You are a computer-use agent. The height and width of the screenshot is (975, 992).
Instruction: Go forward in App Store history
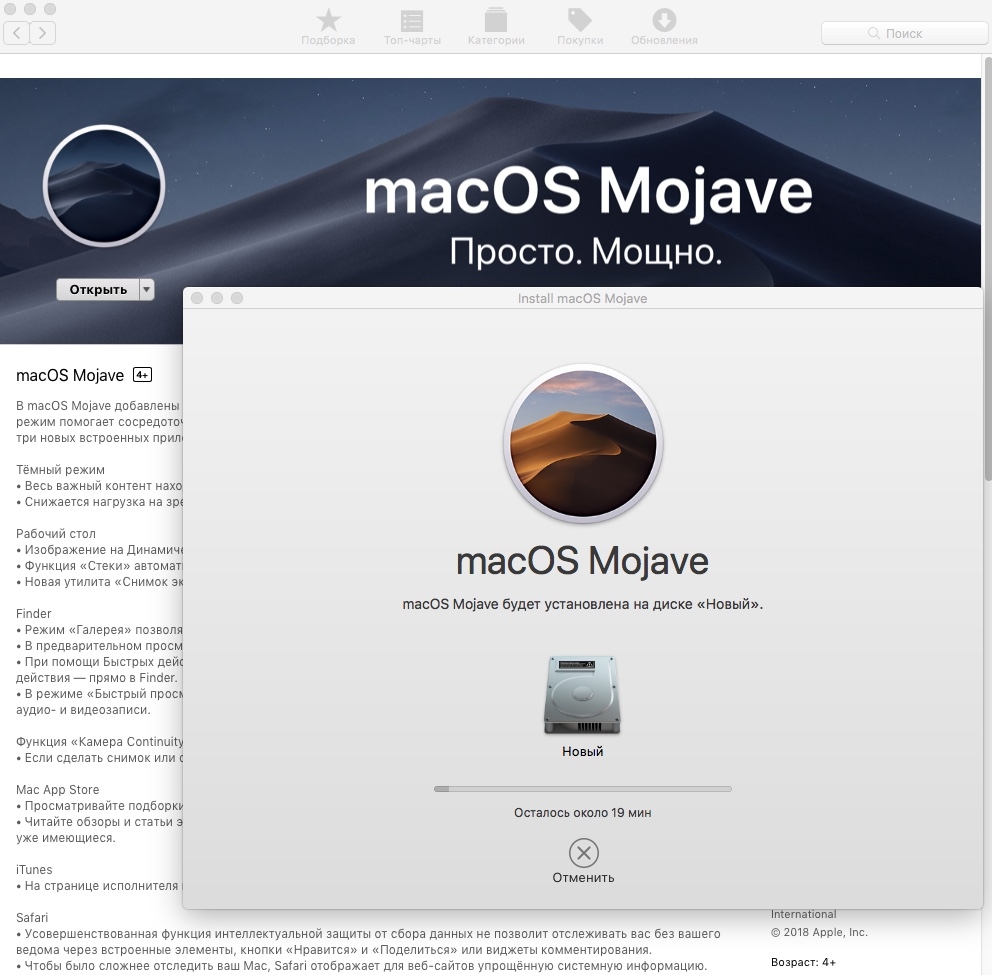(x=42, y=33)
